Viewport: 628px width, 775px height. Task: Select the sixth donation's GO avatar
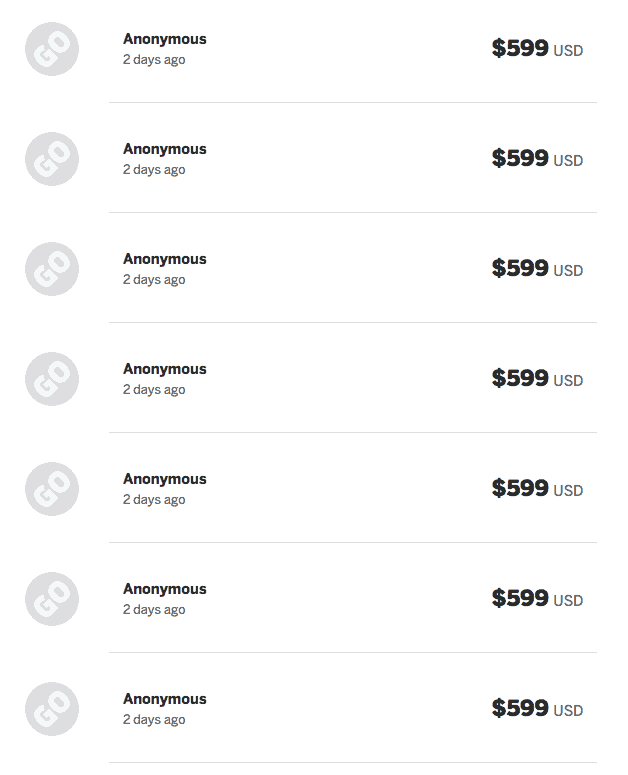coord(52,599)
